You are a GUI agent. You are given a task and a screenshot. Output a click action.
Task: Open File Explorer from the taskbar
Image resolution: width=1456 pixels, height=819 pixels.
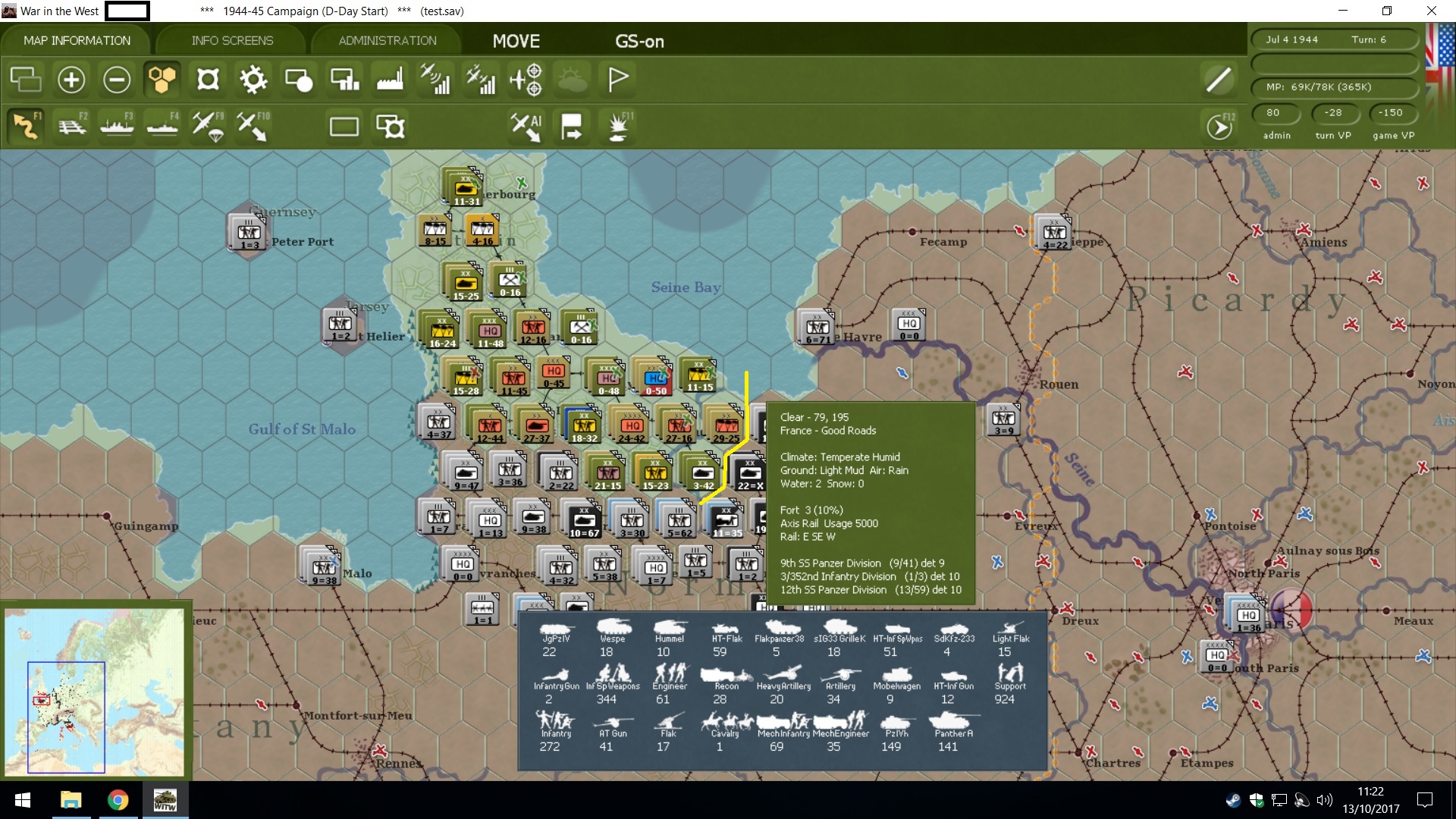(x=71, y=800)
